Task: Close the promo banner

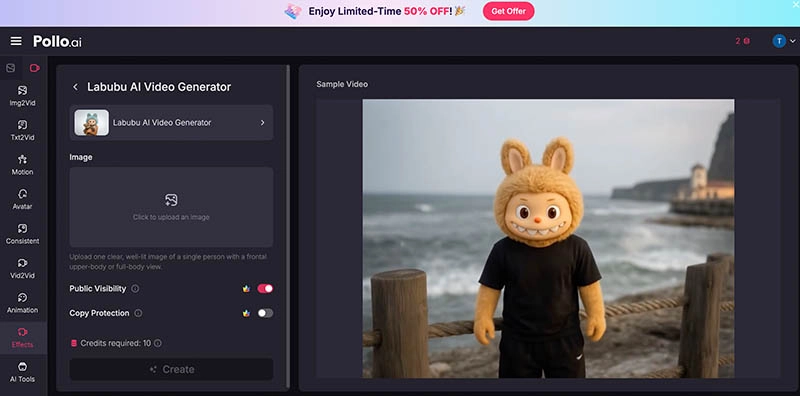Action: click(795, 4)
